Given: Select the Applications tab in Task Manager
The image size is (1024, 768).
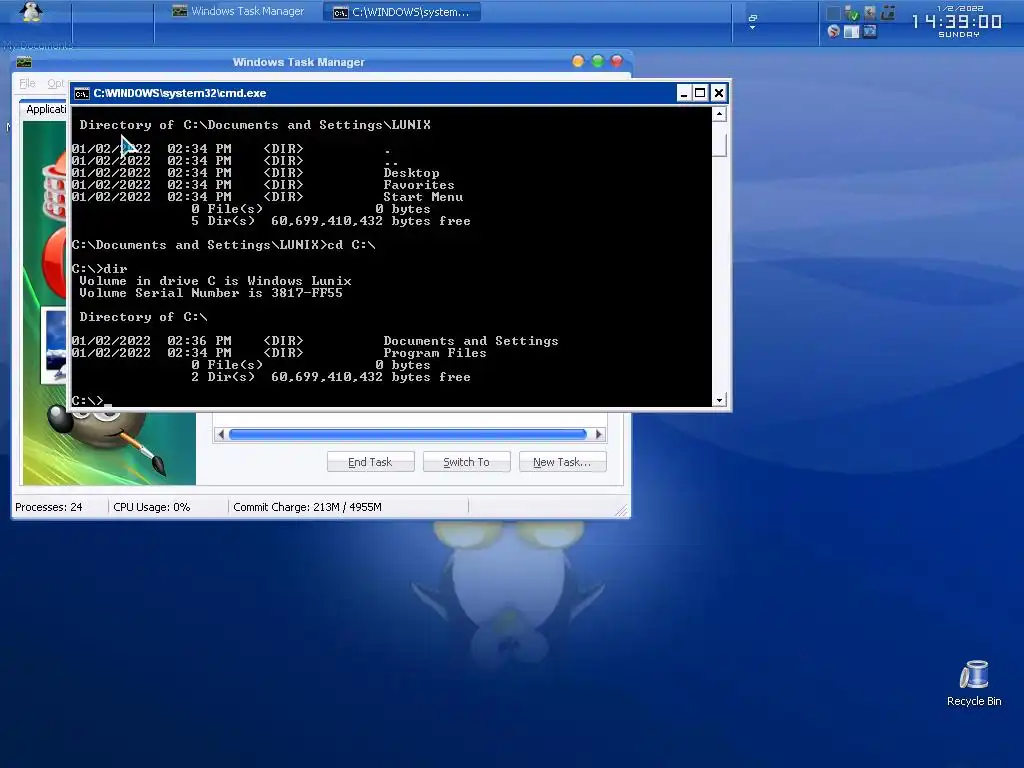Looking at the screenshot, I should 45,109.
